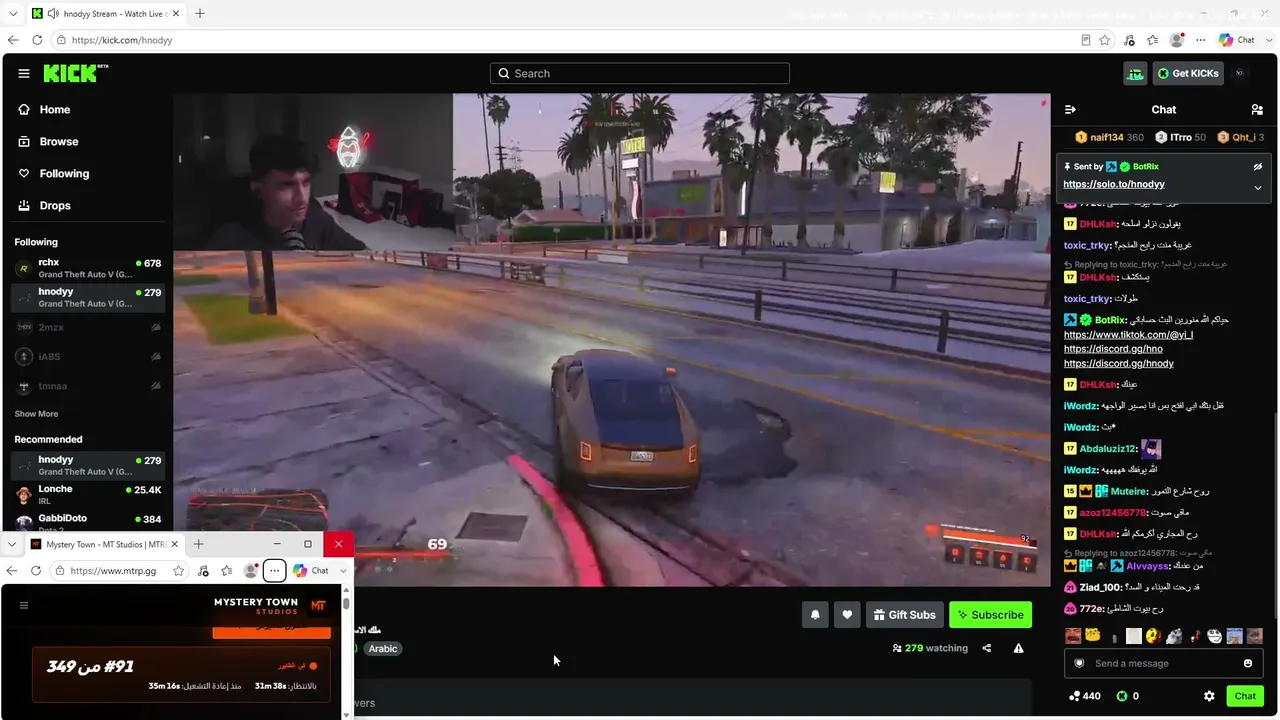Share the stream via share icon
1280x720 pixels.
click(x=987, y=648)
